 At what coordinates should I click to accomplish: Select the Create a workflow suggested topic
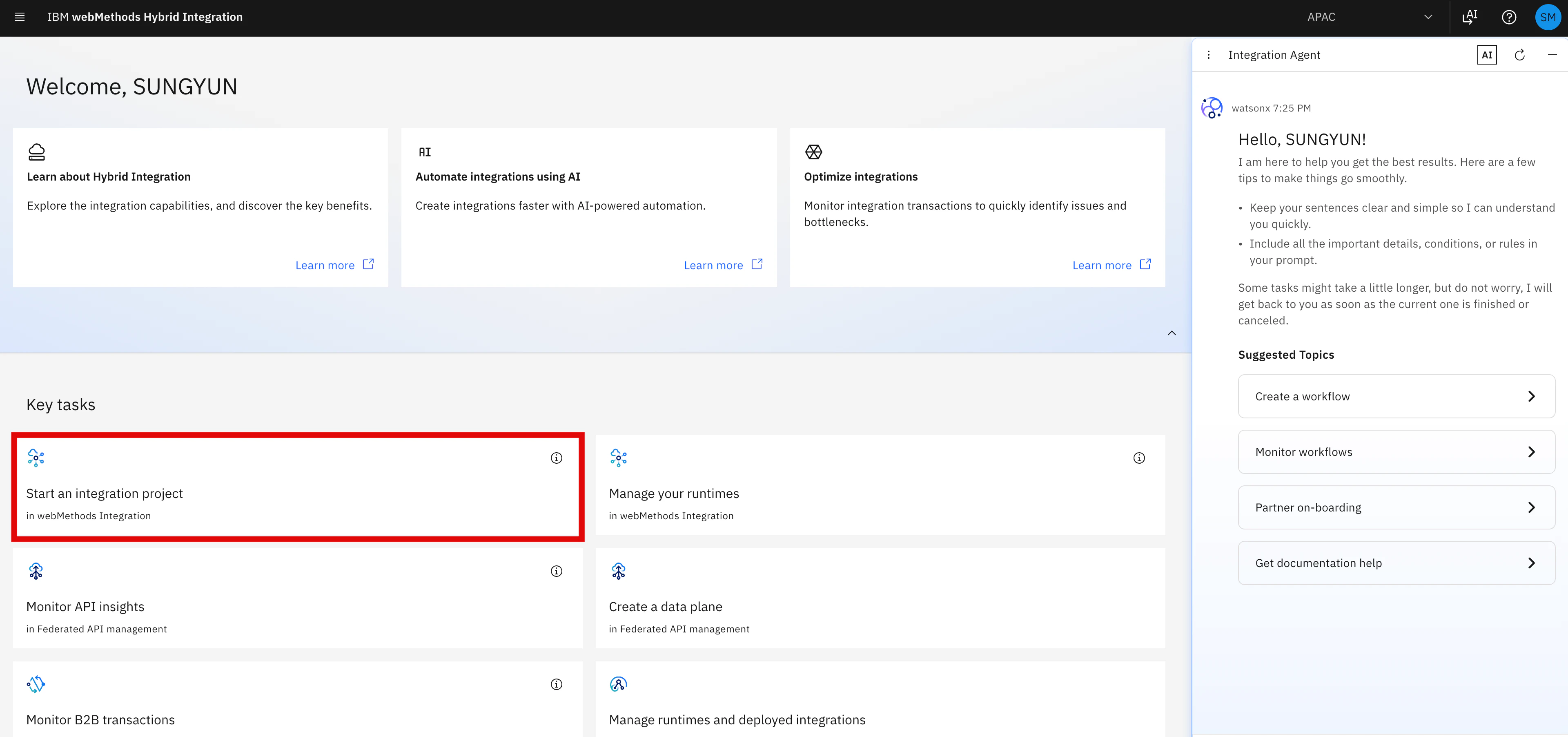click(1396, 397)
